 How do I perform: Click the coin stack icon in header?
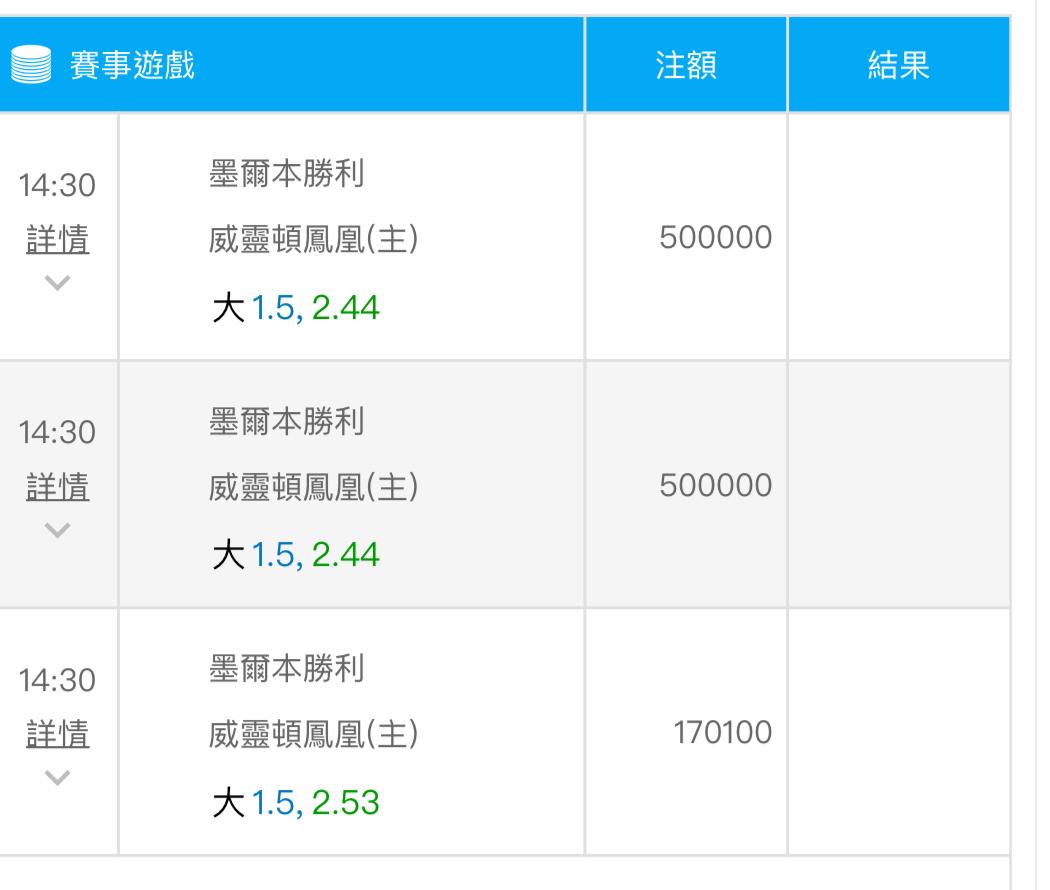[x=31, y=64]
